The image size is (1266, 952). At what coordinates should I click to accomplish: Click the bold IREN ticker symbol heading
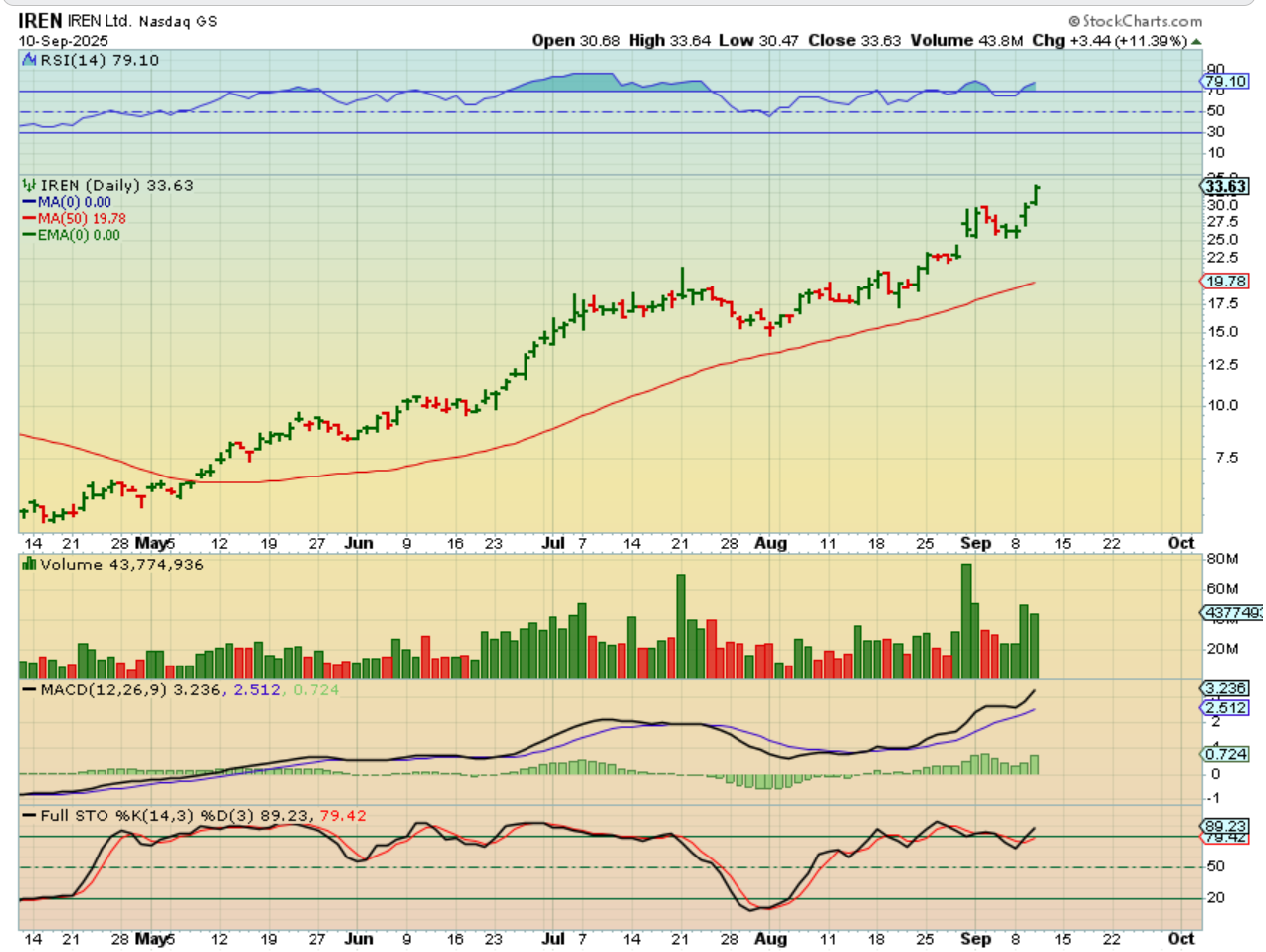[40, 21]
